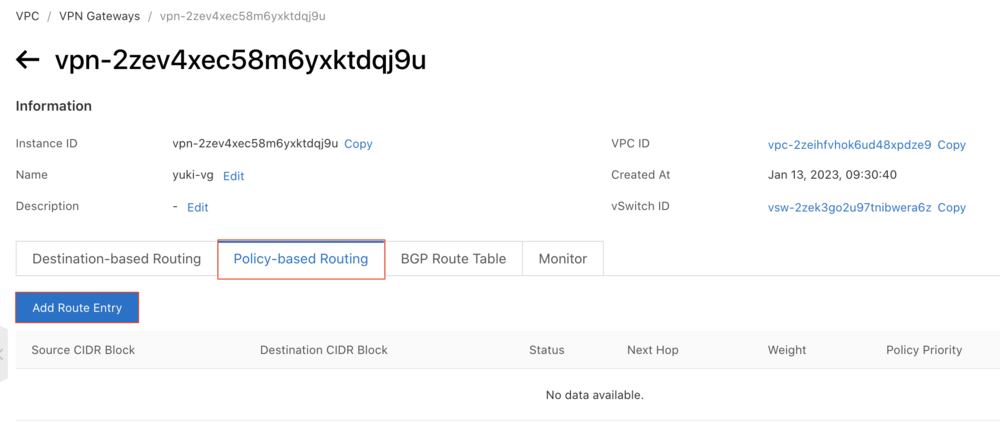Expand the collapsed left sidebar handle
Image resolution: width=1000 pixels, height=423 pixels.
[x=3, y=353]
